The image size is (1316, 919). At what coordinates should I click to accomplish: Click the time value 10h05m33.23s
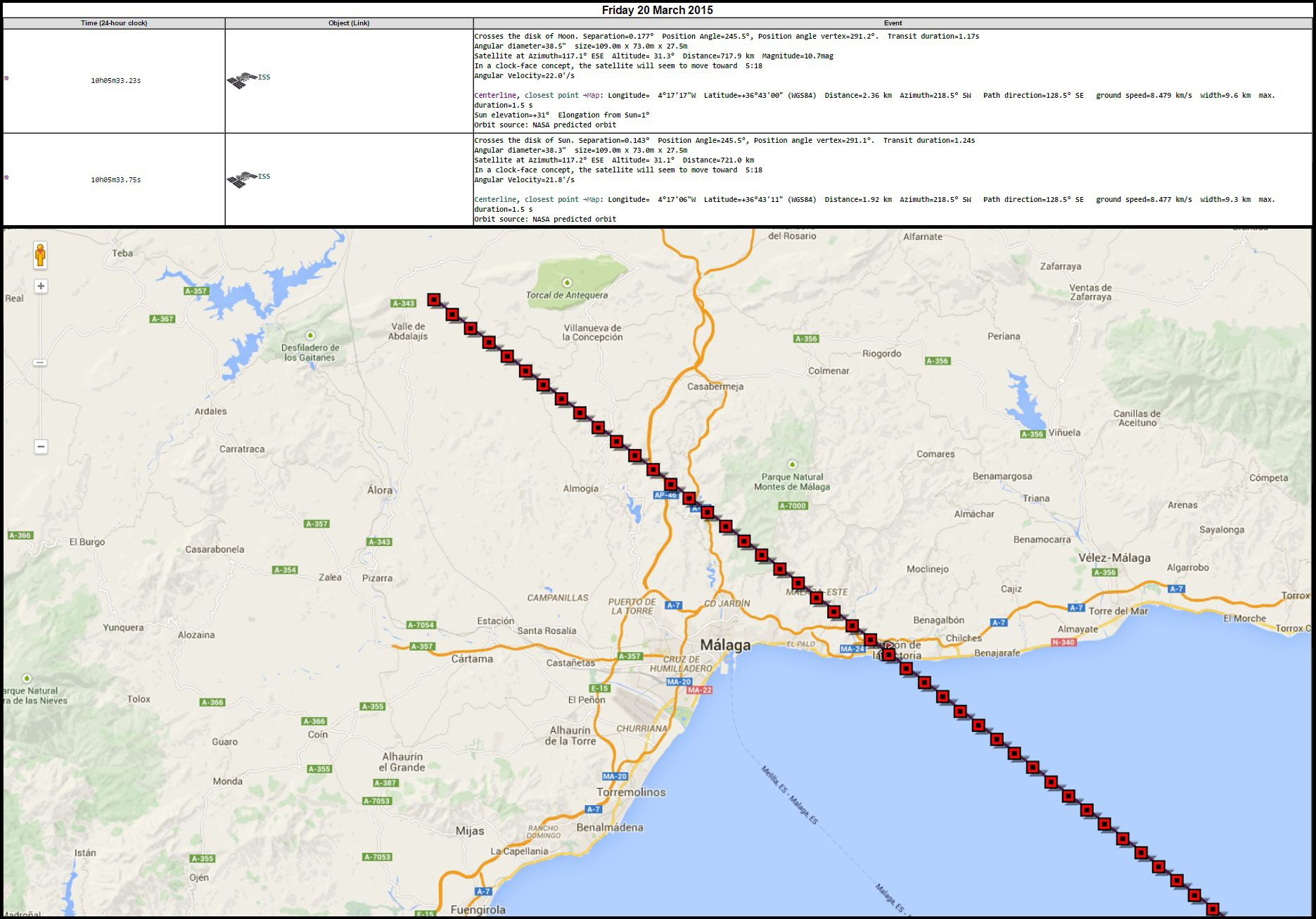tap(116, 81)
